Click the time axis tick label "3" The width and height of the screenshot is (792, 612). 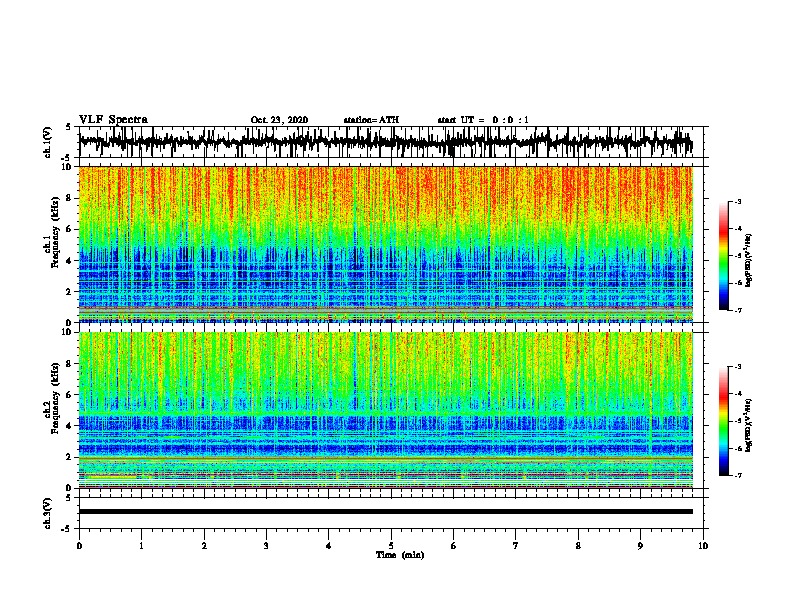266,546
